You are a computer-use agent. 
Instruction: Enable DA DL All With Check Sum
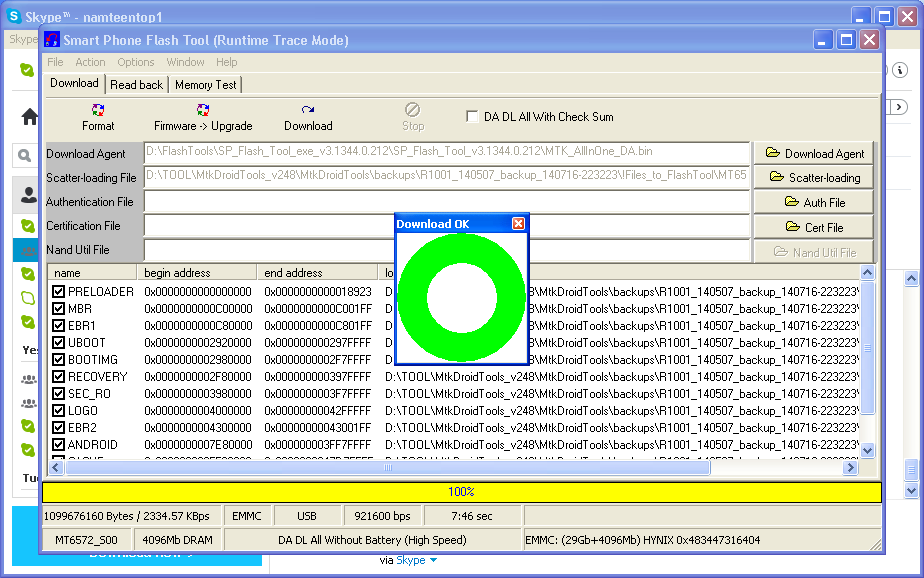point(472,116)
